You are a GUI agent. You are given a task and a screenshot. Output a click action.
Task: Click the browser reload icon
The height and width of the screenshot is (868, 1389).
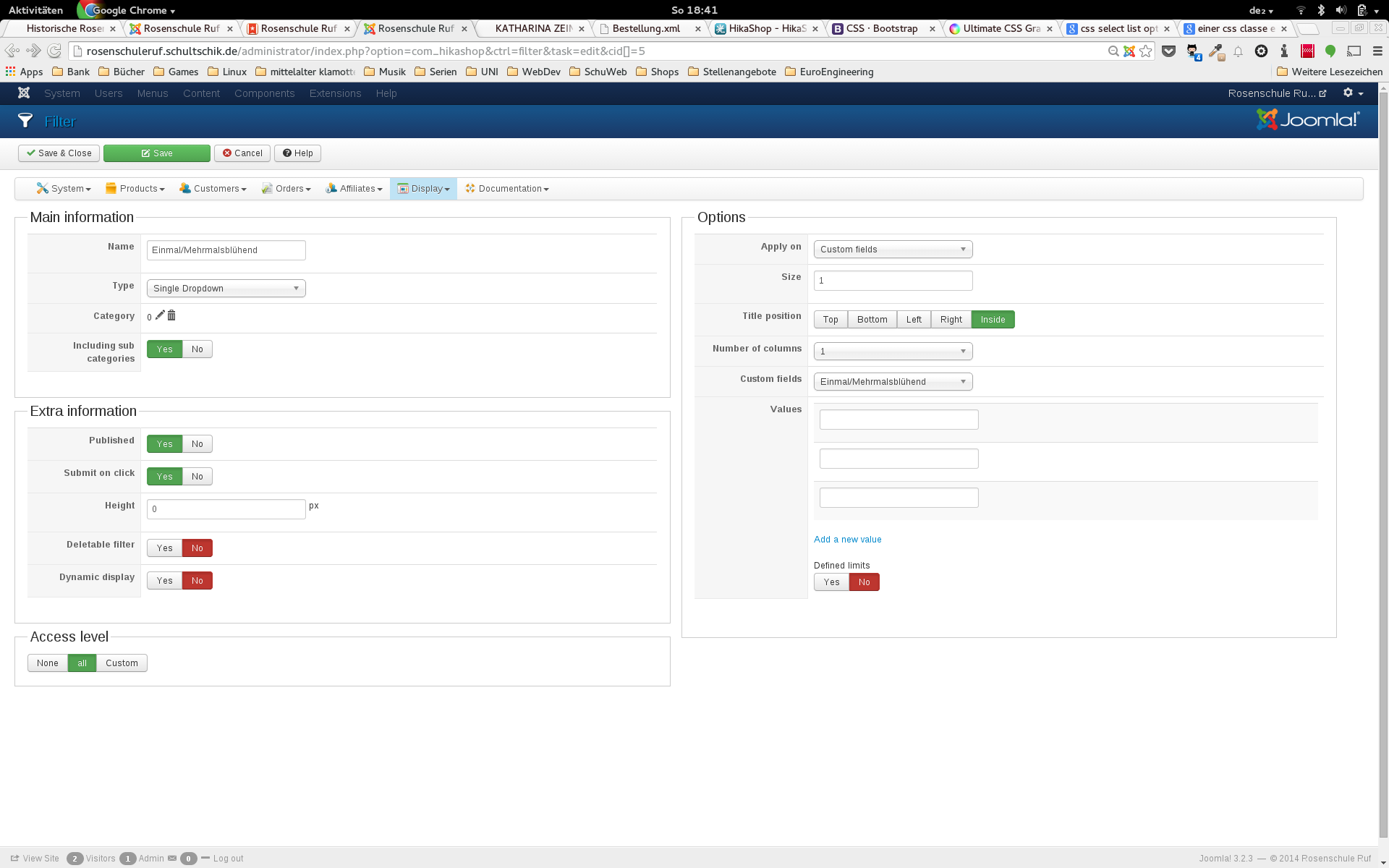(54, 51)
